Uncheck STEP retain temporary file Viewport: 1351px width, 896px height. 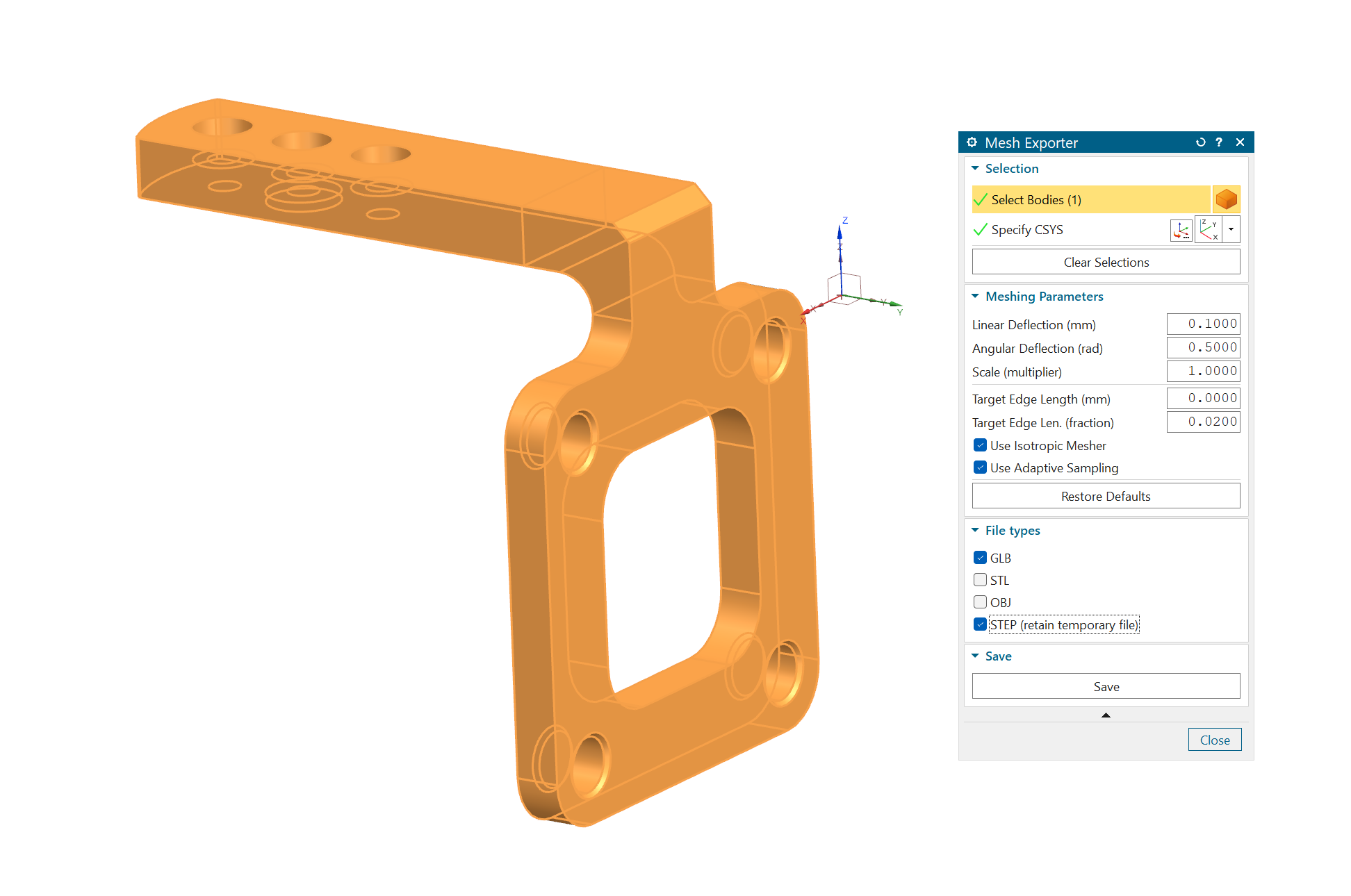pyautogui.click(x=980, y=624)
